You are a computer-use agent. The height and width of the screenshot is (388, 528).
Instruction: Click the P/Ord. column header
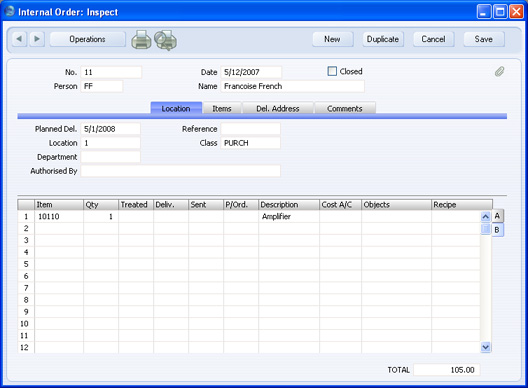pyautogui.click(x=241, y=205)
